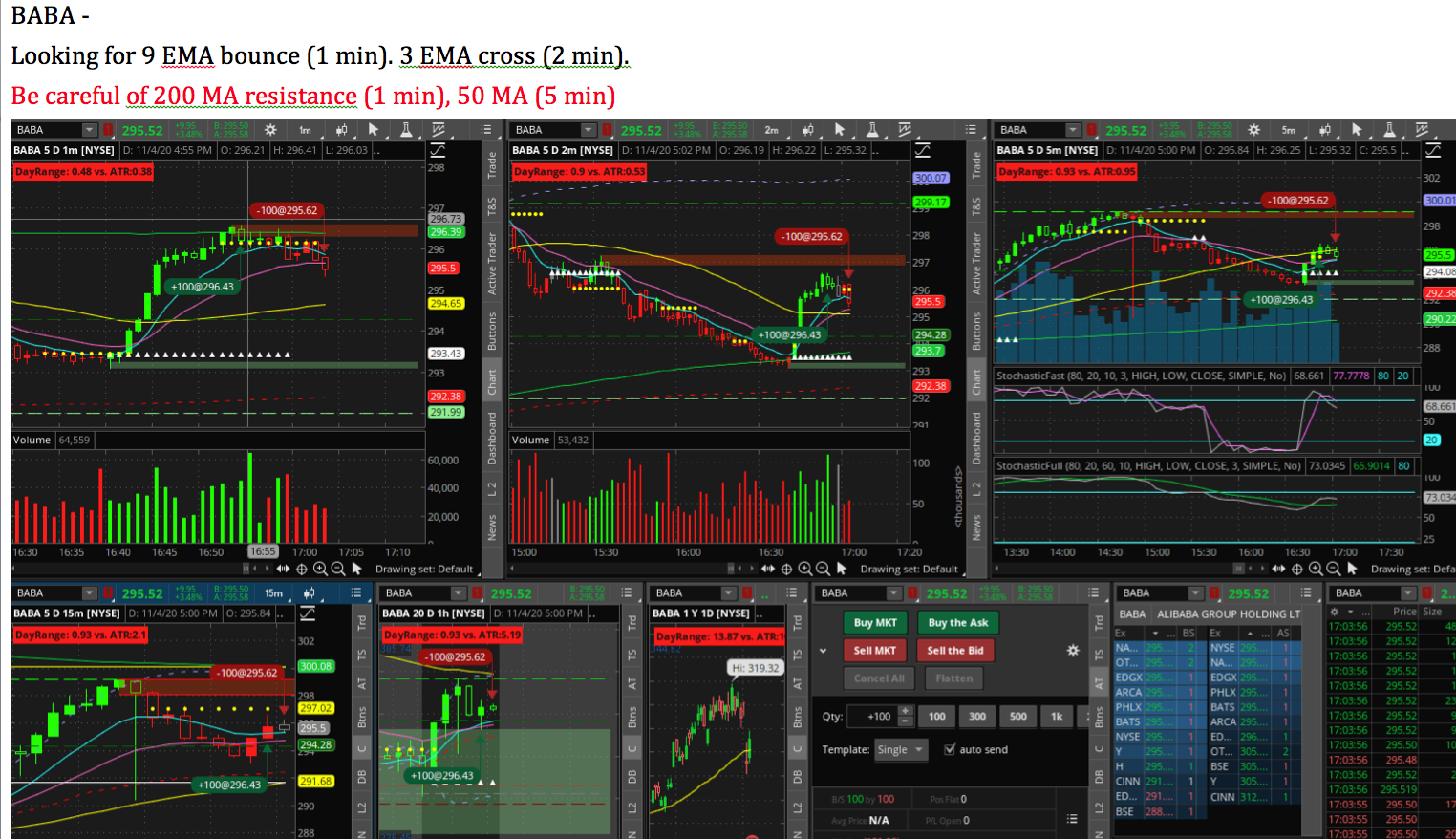Open Dashboard tab beside 1m chart
Image resolution: width=1456 pixels, height=839 pixels.
pos(492,439)
